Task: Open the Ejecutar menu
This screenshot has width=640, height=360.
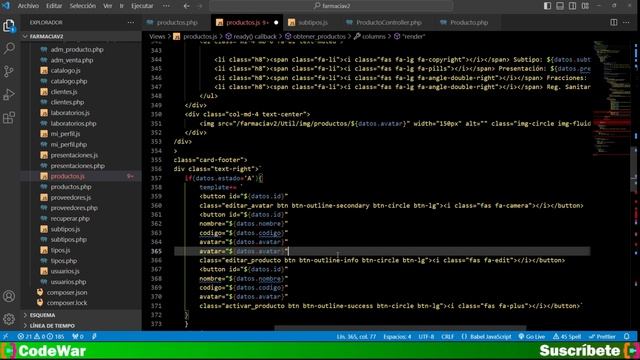Action: (x=142, y=6)
